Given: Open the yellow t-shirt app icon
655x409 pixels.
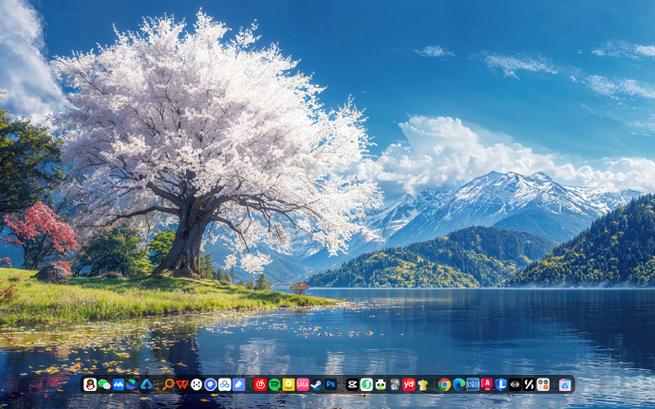Looking at the screenshot, I should [x=423, y=384].
